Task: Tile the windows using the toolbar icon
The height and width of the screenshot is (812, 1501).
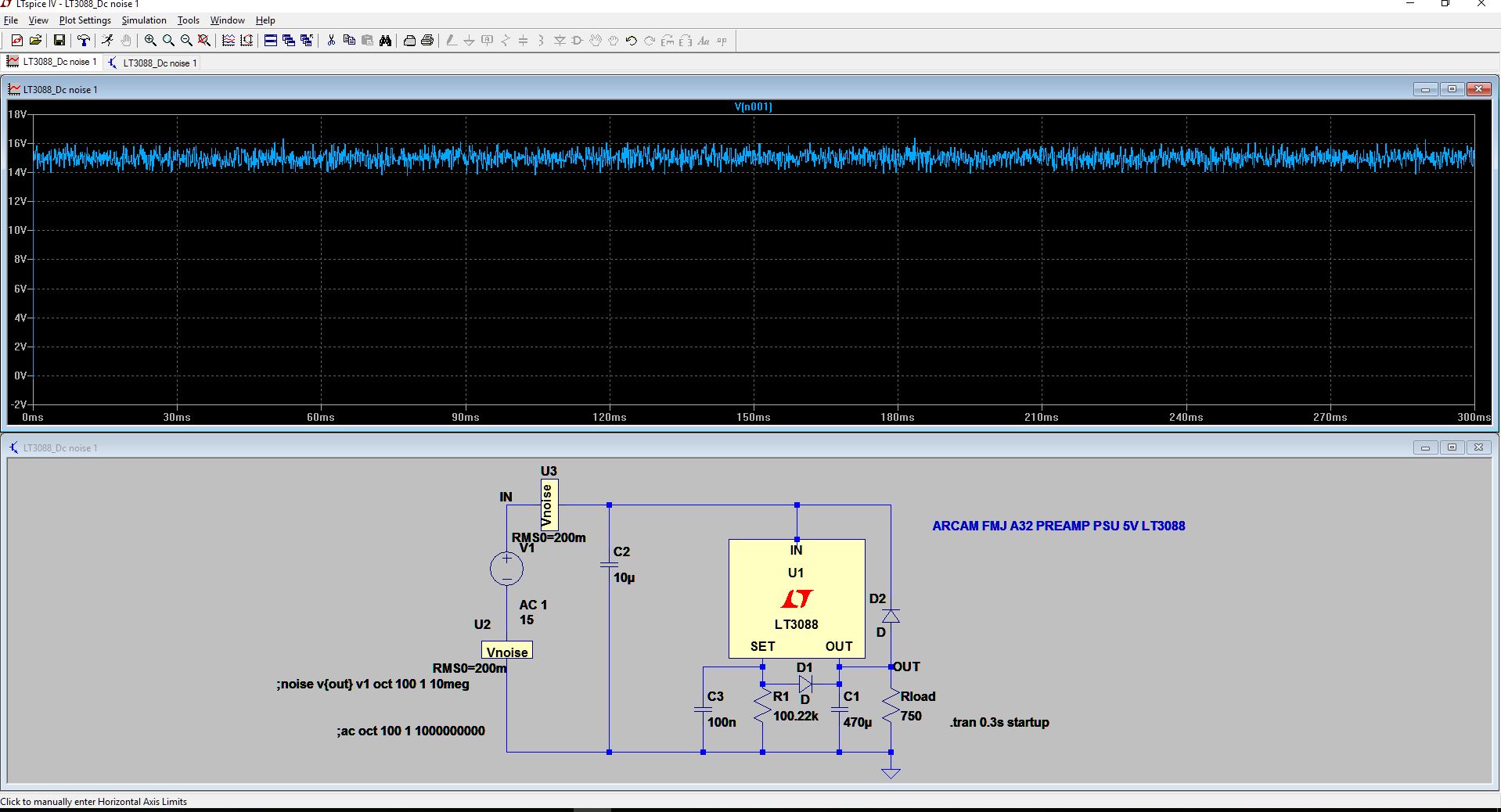Action: pos(271,41)
